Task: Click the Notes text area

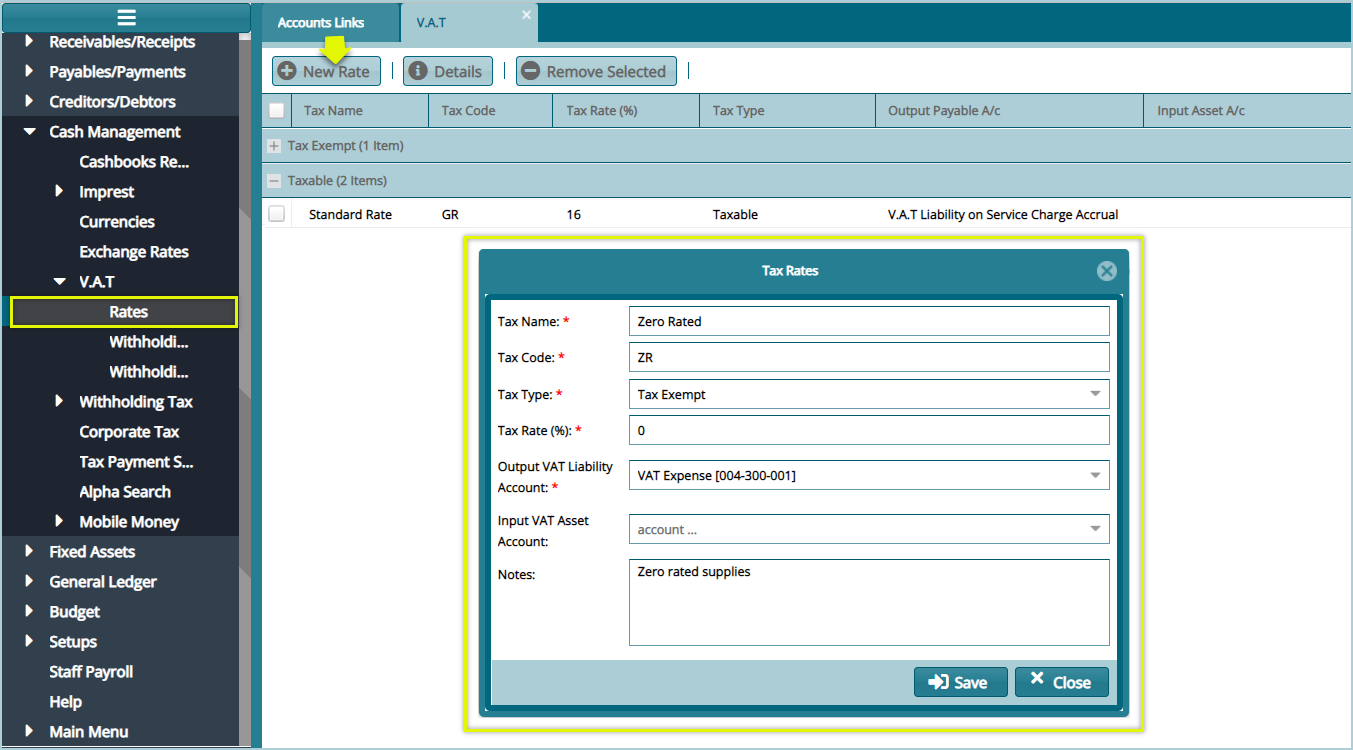Action: (869, 602)
